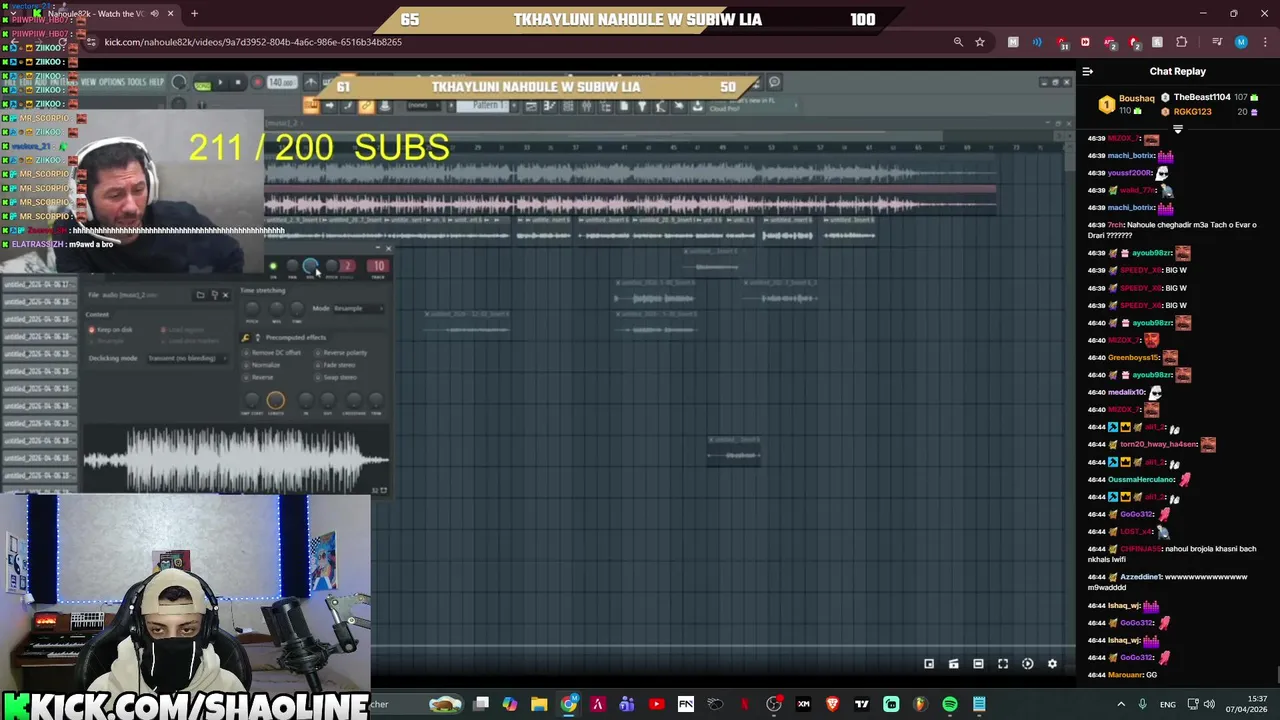
Task: Open the Declicking mode dropdown
Action: tap(186, 358)
